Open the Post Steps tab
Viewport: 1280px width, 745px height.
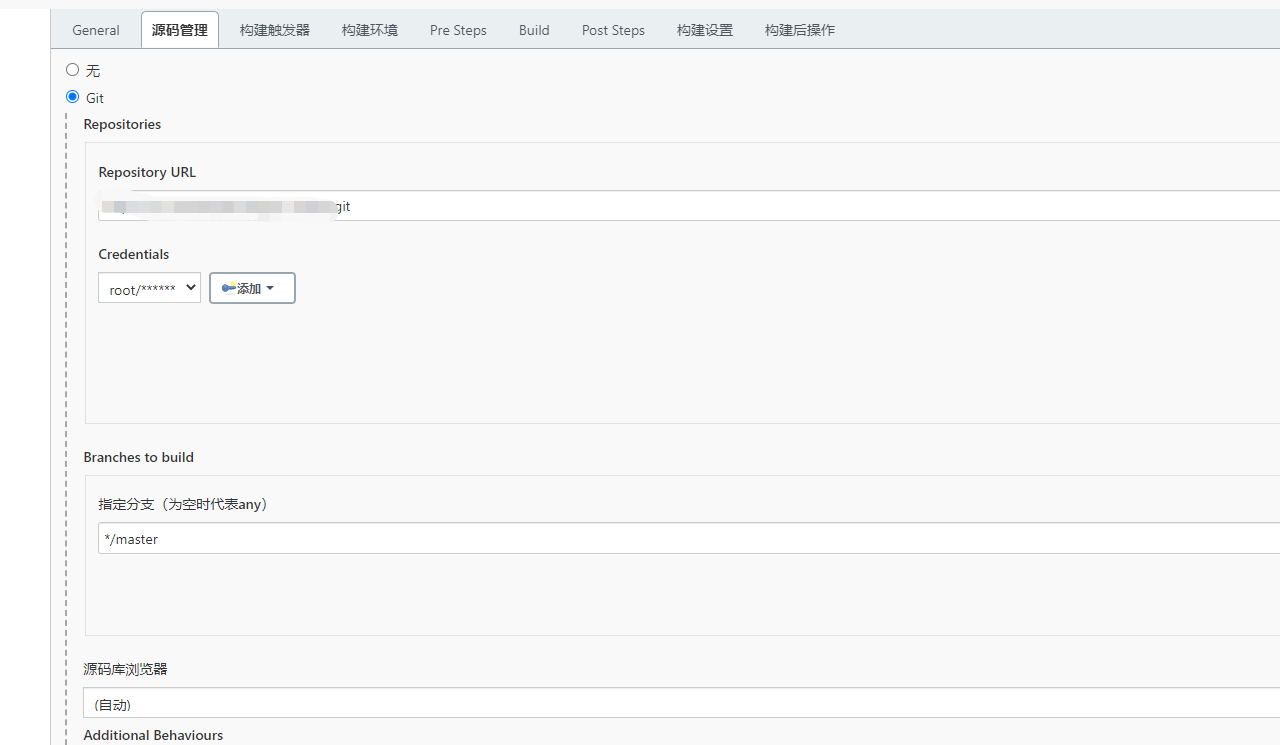click(x=613, y=30)
